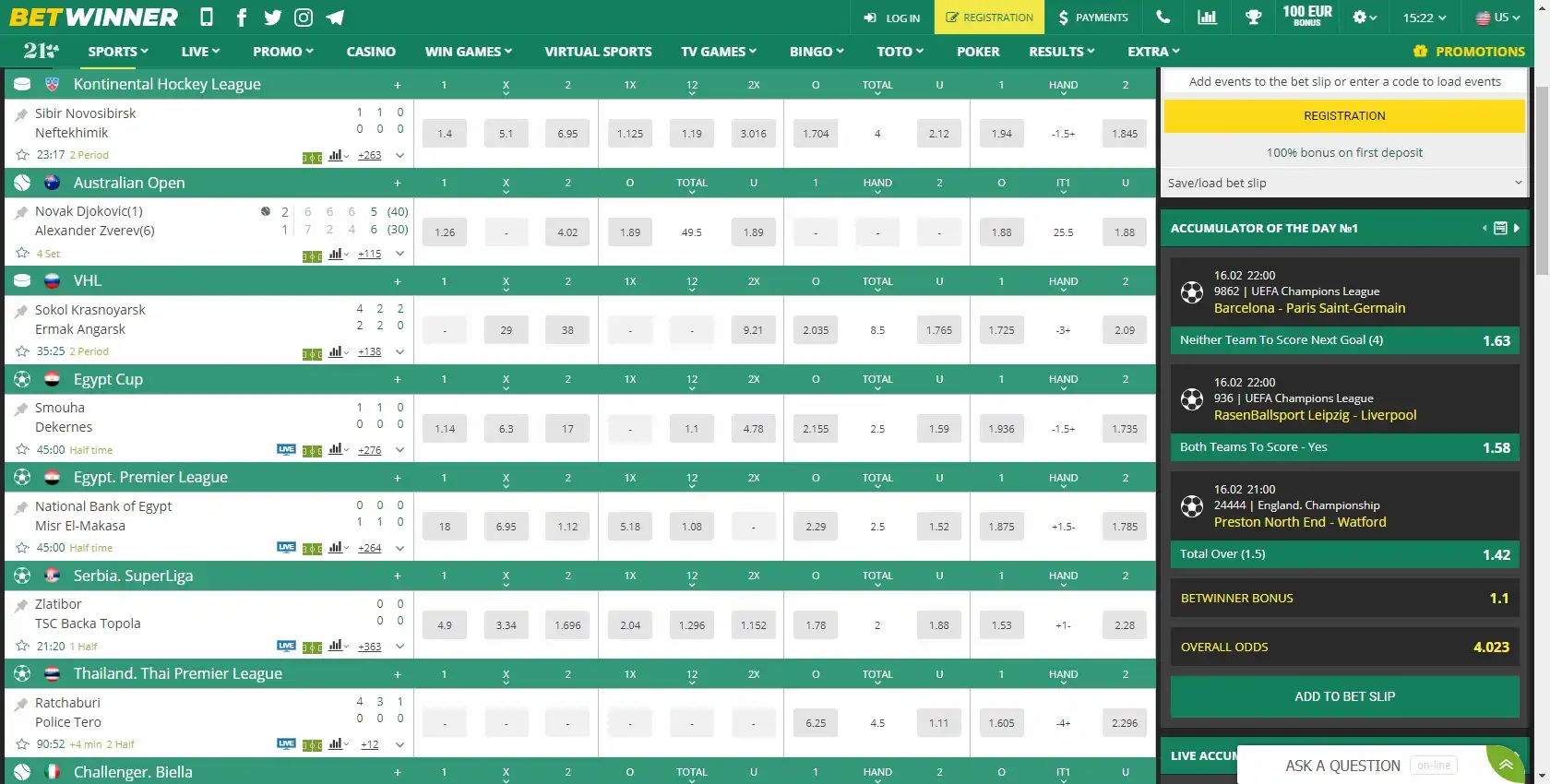The width and height of the screenshot is (1550, 784).
Task: Open the LIVE menu
Action: [x=200, y=52]
